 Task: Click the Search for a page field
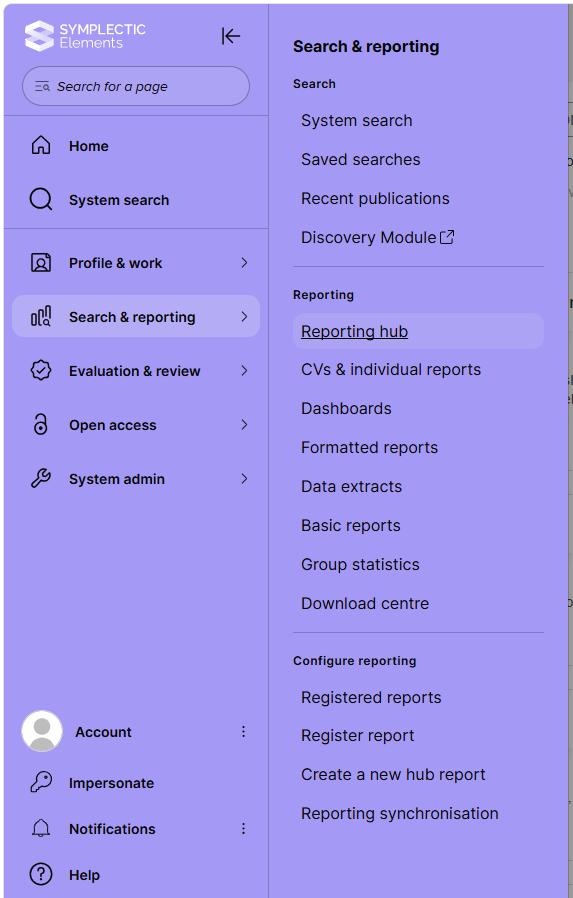(136, 86)
